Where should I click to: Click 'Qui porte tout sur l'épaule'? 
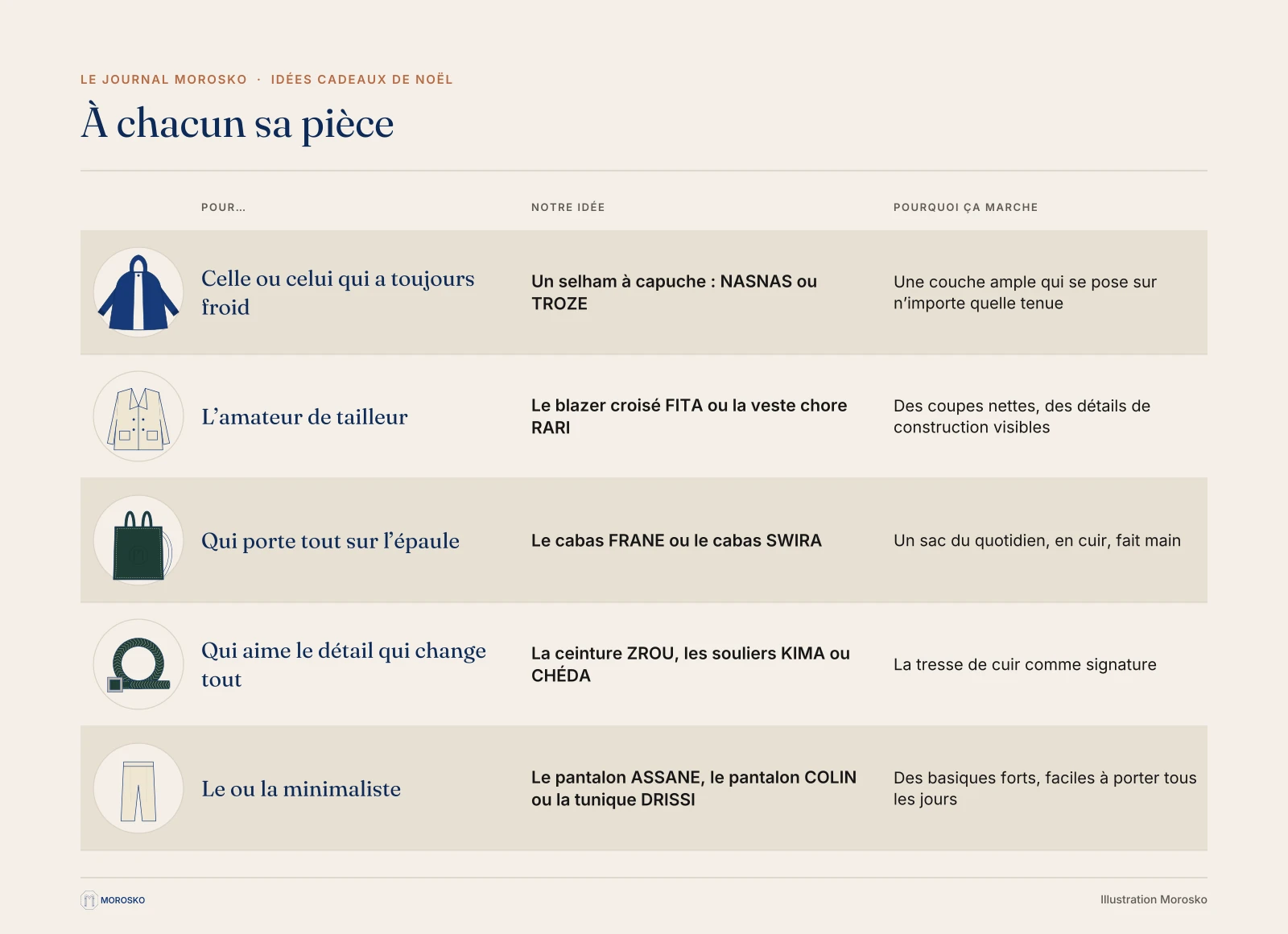point(330,541)
